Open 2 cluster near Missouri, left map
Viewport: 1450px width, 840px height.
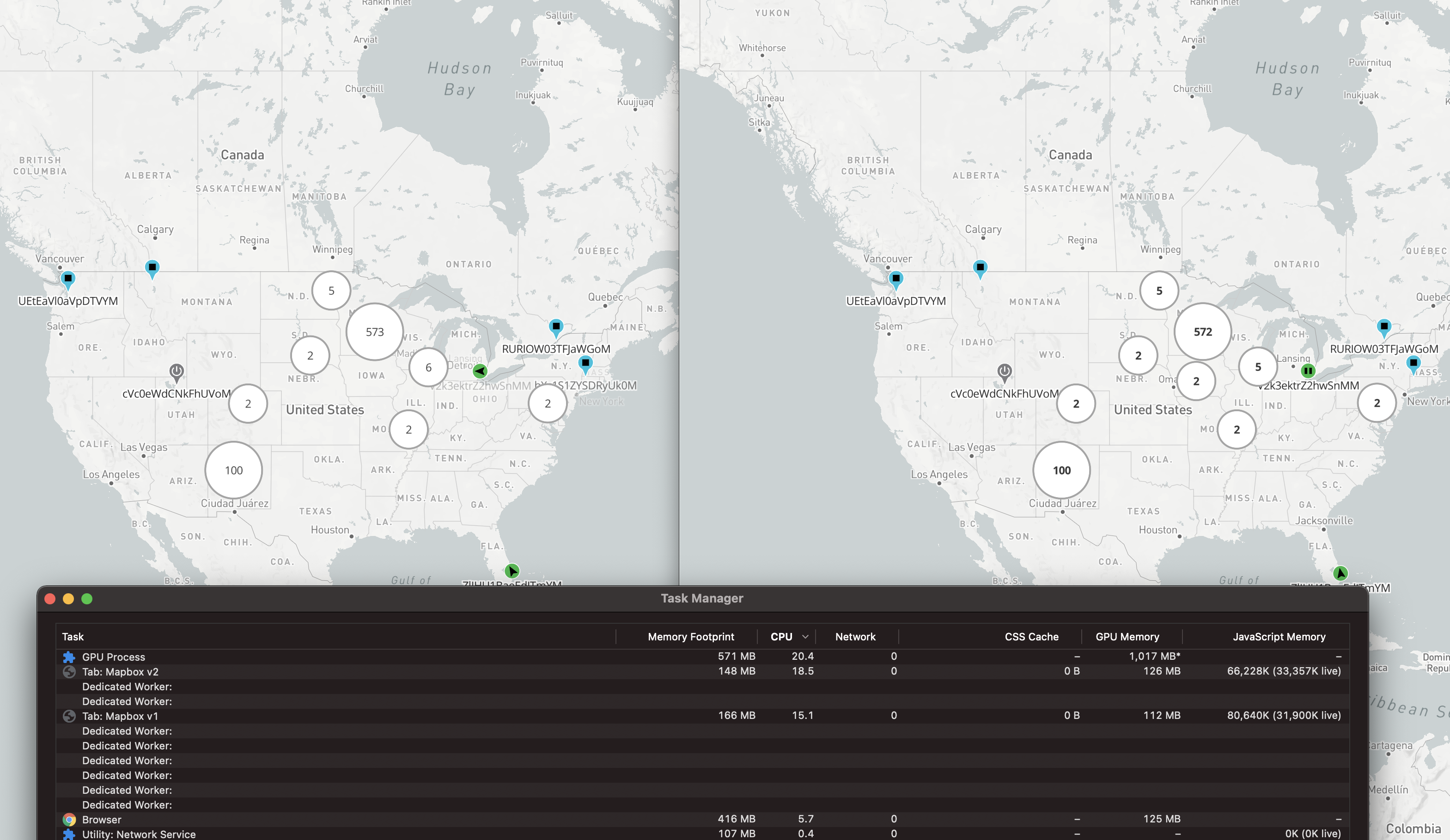408,429
